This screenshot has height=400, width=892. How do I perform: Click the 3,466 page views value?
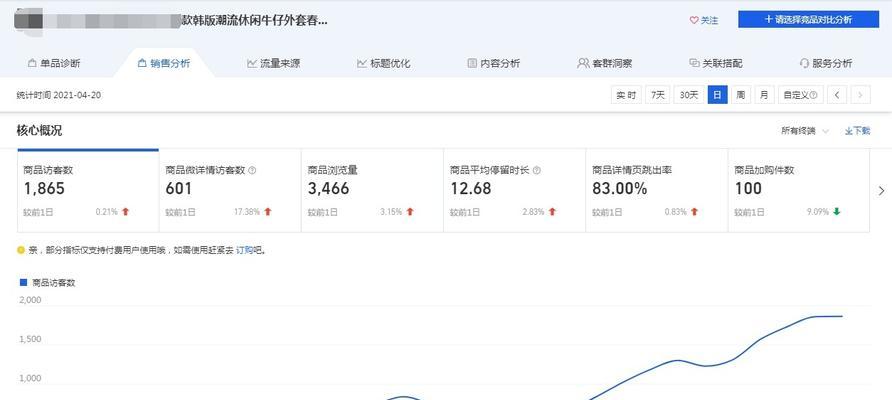pyautogui.click(x=329, y=188)
